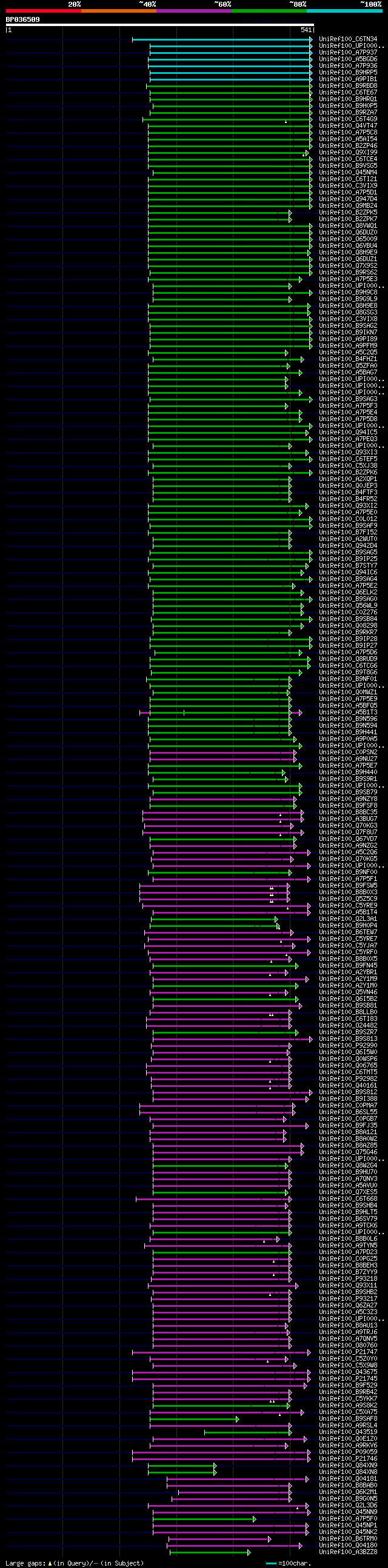388x1568 pixels.
Task: Select hit label UniRef100_Q67VD7
Action: [348, 840]
